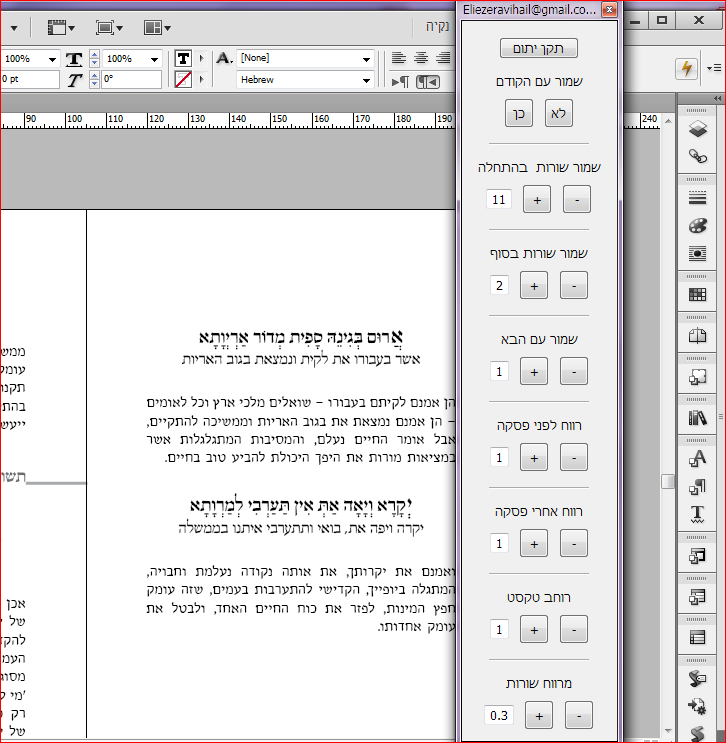
Task: Increase רוחב טקסט with plus
Action: (534, 630)
